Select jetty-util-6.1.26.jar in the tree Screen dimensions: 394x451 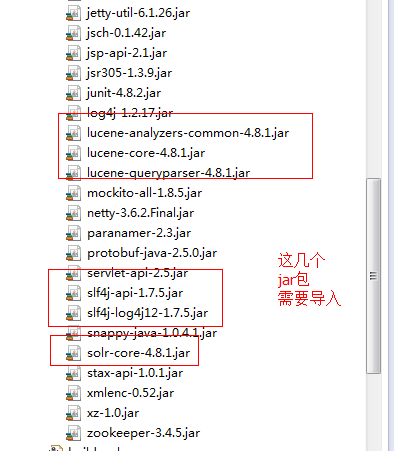tap(138, 13)
